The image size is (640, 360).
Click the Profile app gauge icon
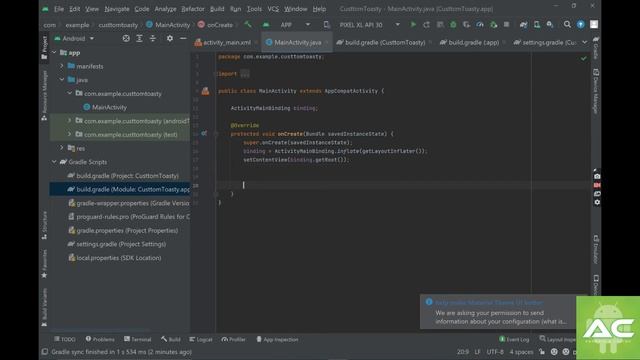coord(480,24)
